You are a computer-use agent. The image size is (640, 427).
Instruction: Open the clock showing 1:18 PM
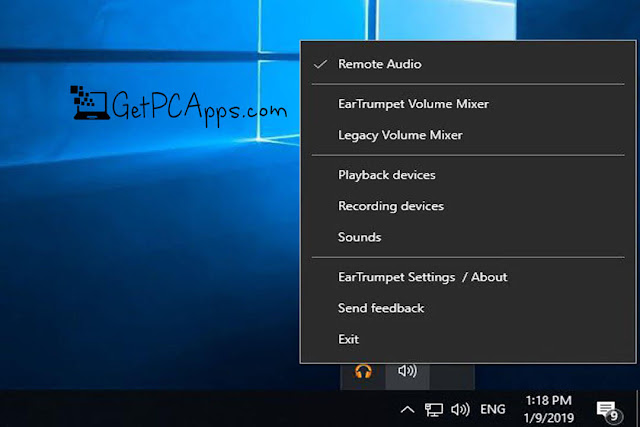[x=549, y=409]
